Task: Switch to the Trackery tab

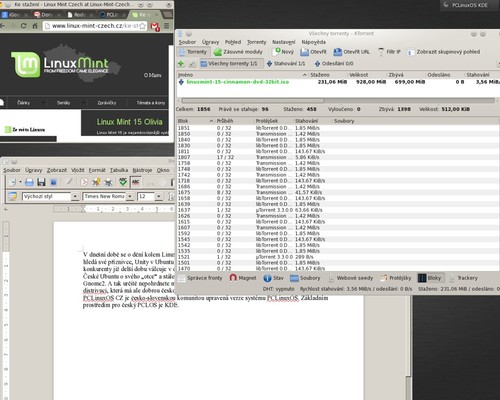Action: click(x=464, y=278)
